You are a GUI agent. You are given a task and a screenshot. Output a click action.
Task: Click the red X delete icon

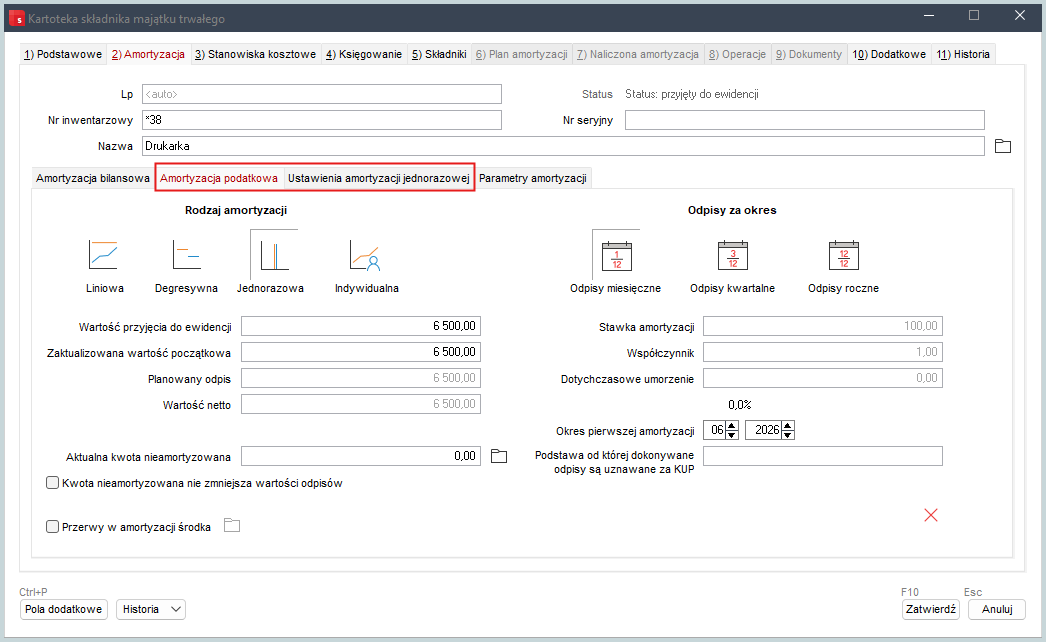click(x=931, y=515)
